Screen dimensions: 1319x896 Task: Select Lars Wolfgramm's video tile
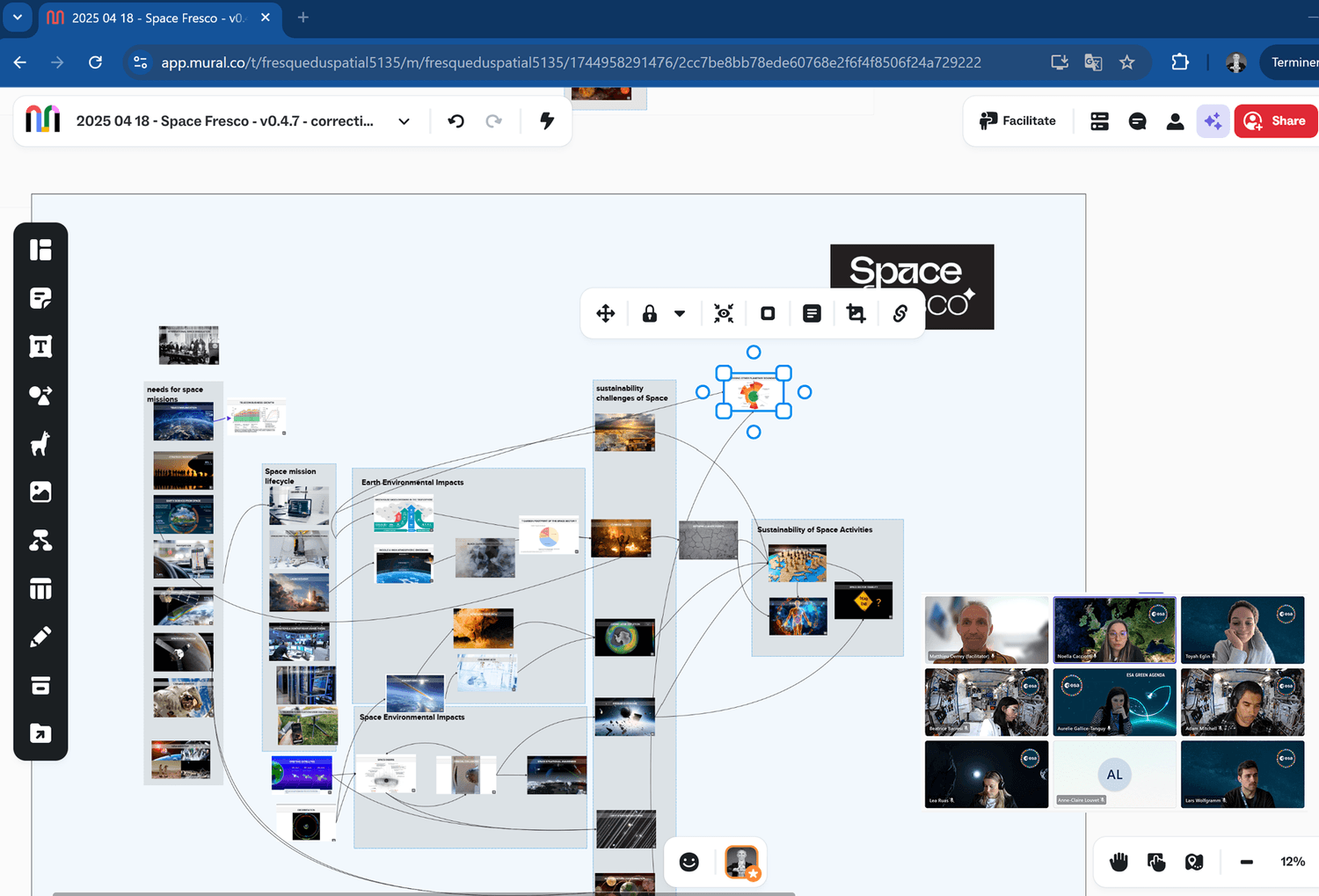coord(1242,774)
